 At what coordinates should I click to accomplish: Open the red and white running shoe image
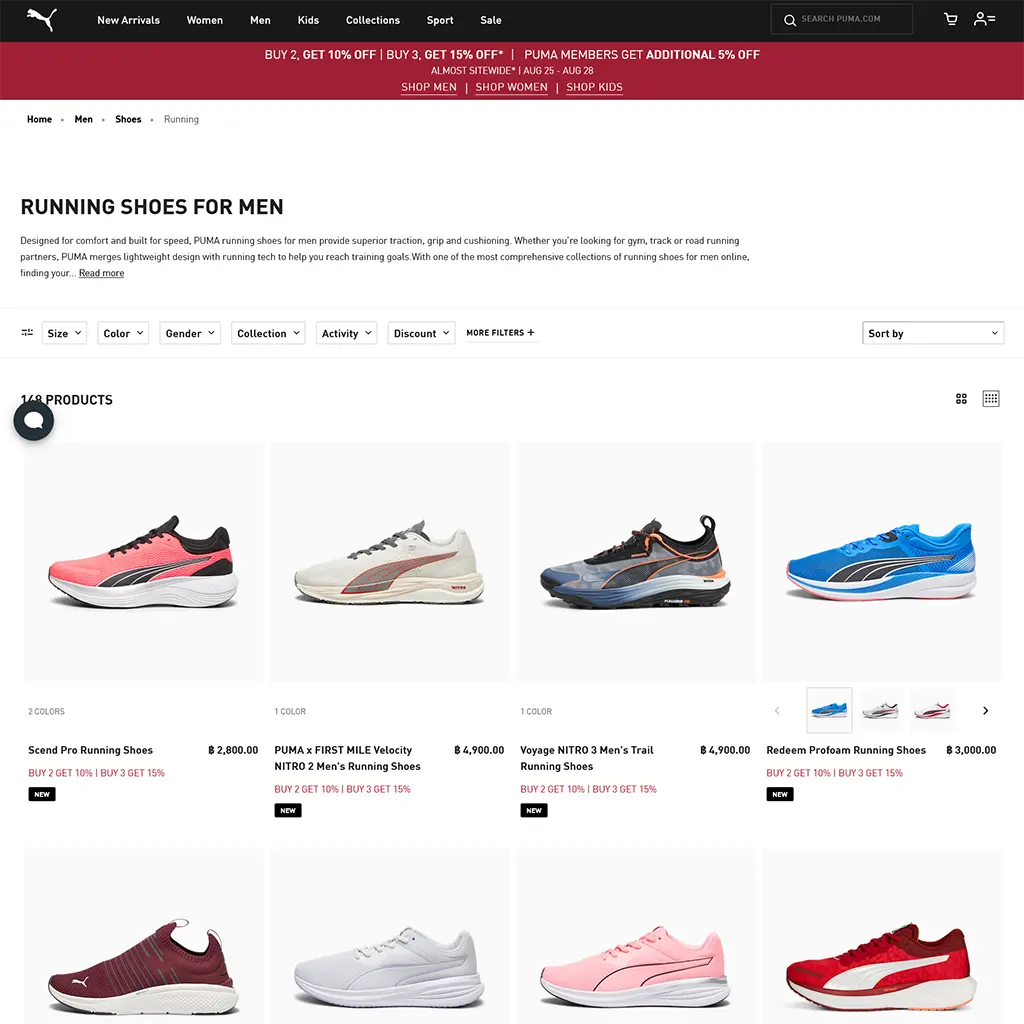tap(882, 936)
